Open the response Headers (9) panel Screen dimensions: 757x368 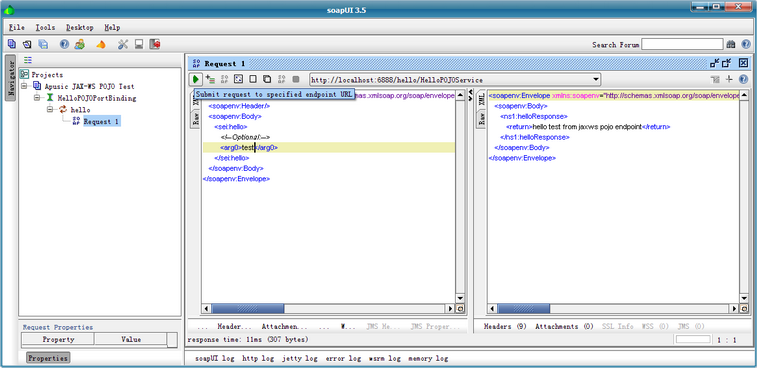click(505, 326)
